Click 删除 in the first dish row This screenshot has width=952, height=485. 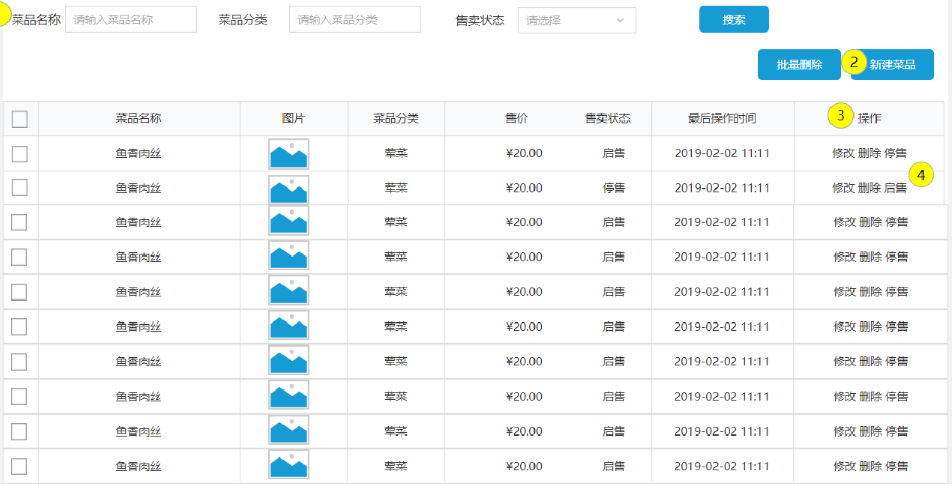tap(870, 154)
